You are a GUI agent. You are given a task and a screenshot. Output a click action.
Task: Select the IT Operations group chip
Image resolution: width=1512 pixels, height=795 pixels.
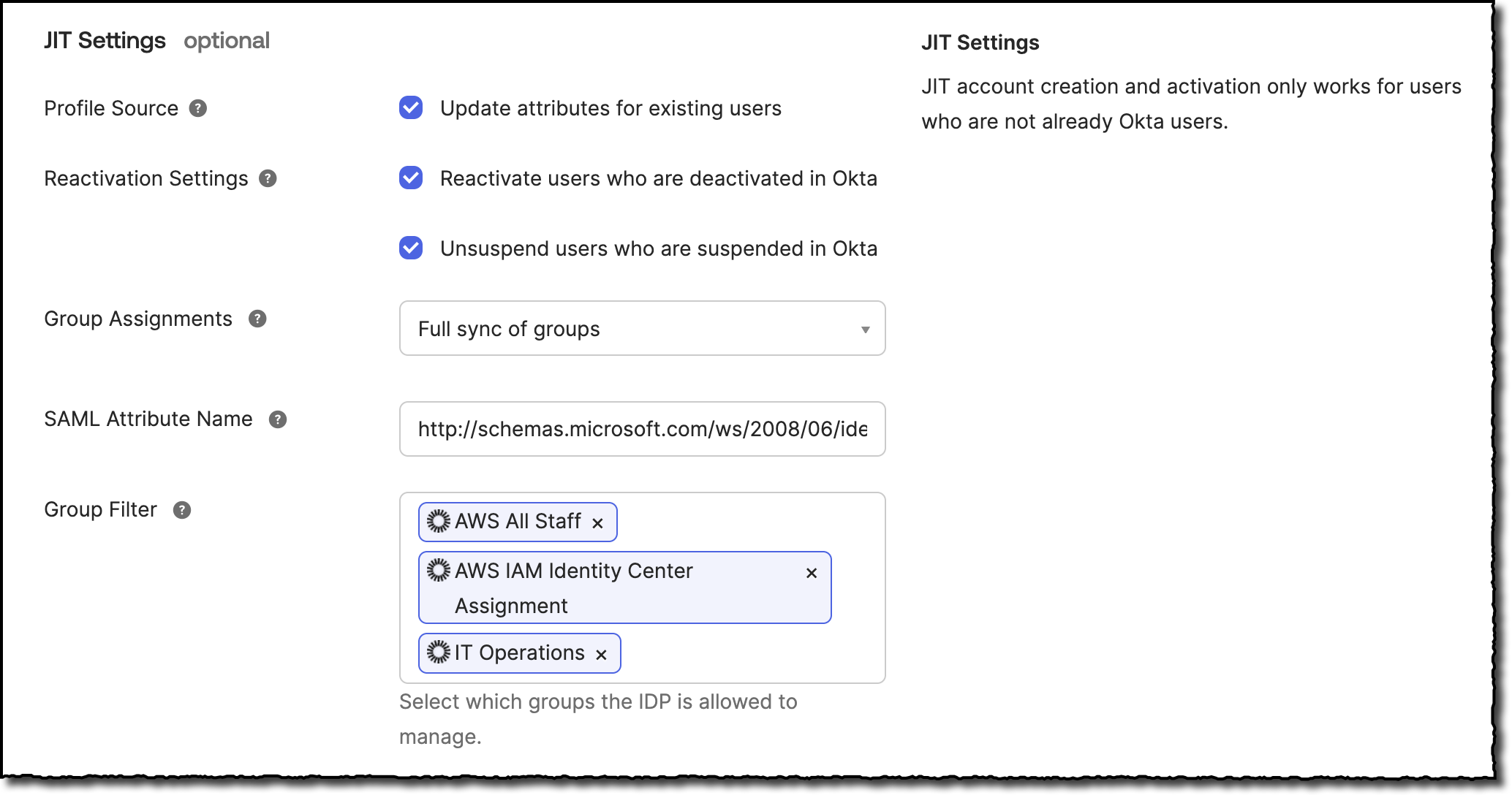(x=512, y=653)
